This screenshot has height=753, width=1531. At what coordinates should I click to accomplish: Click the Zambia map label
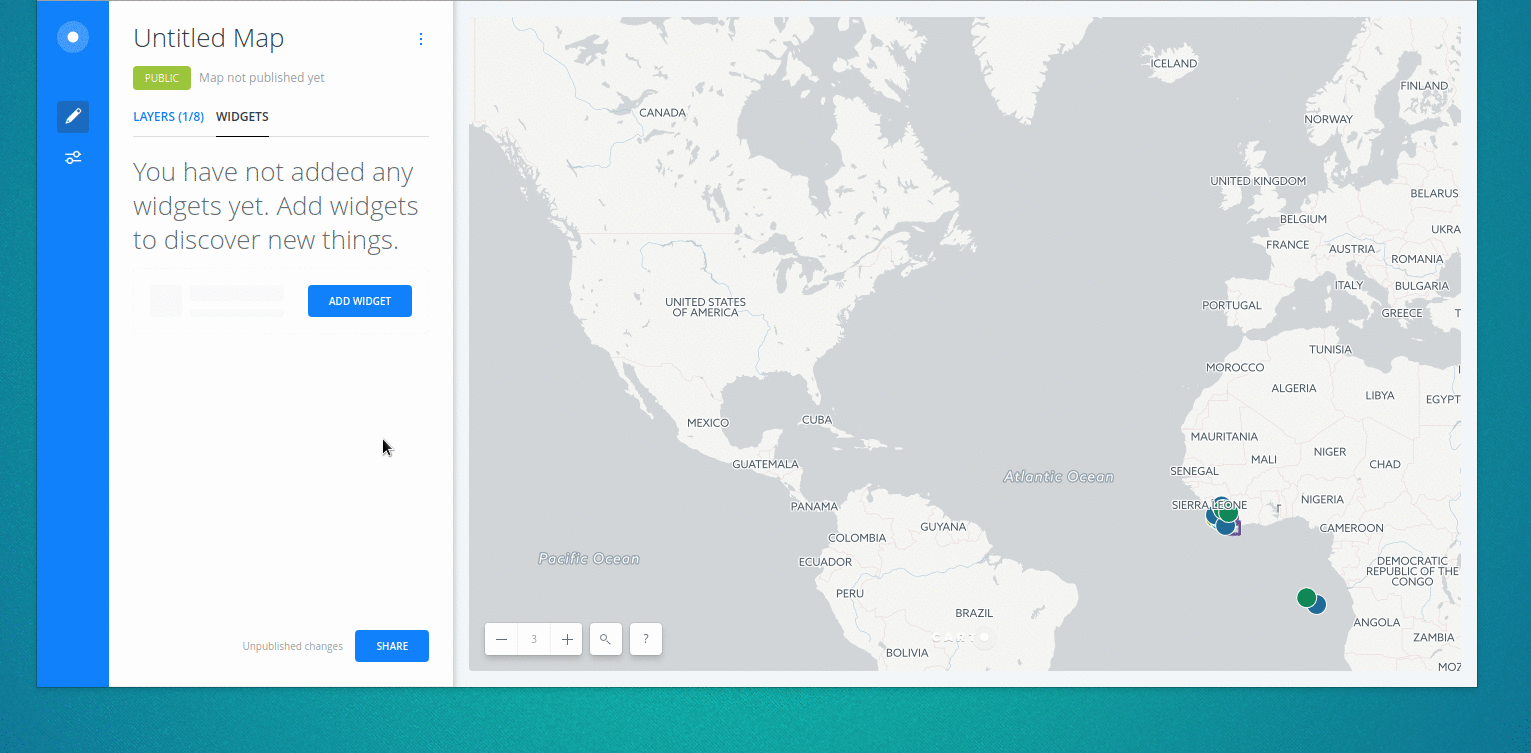pyautogui.click(x=1434, y=637)
